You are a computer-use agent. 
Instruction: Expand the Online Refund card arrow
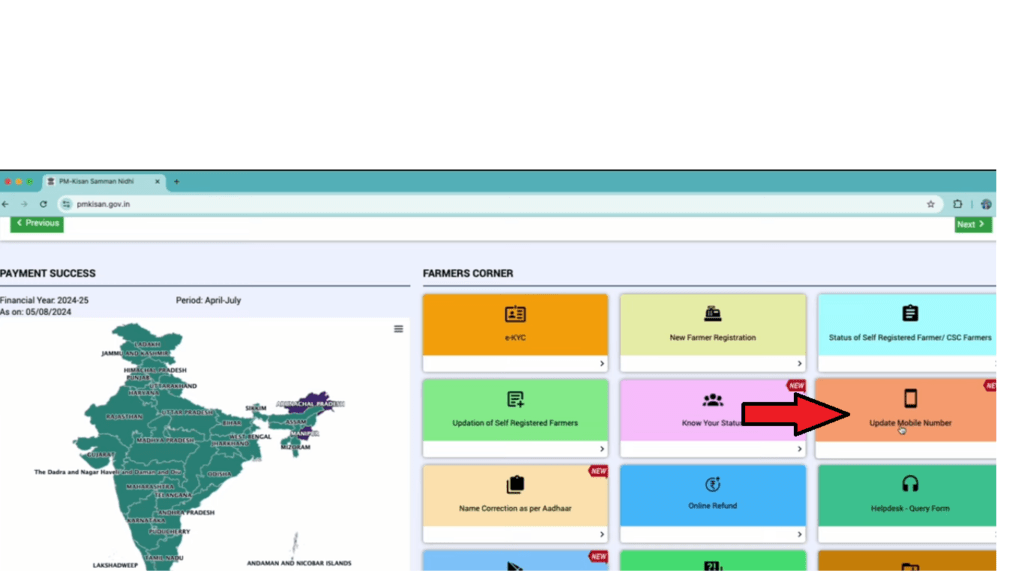point(799,535)
